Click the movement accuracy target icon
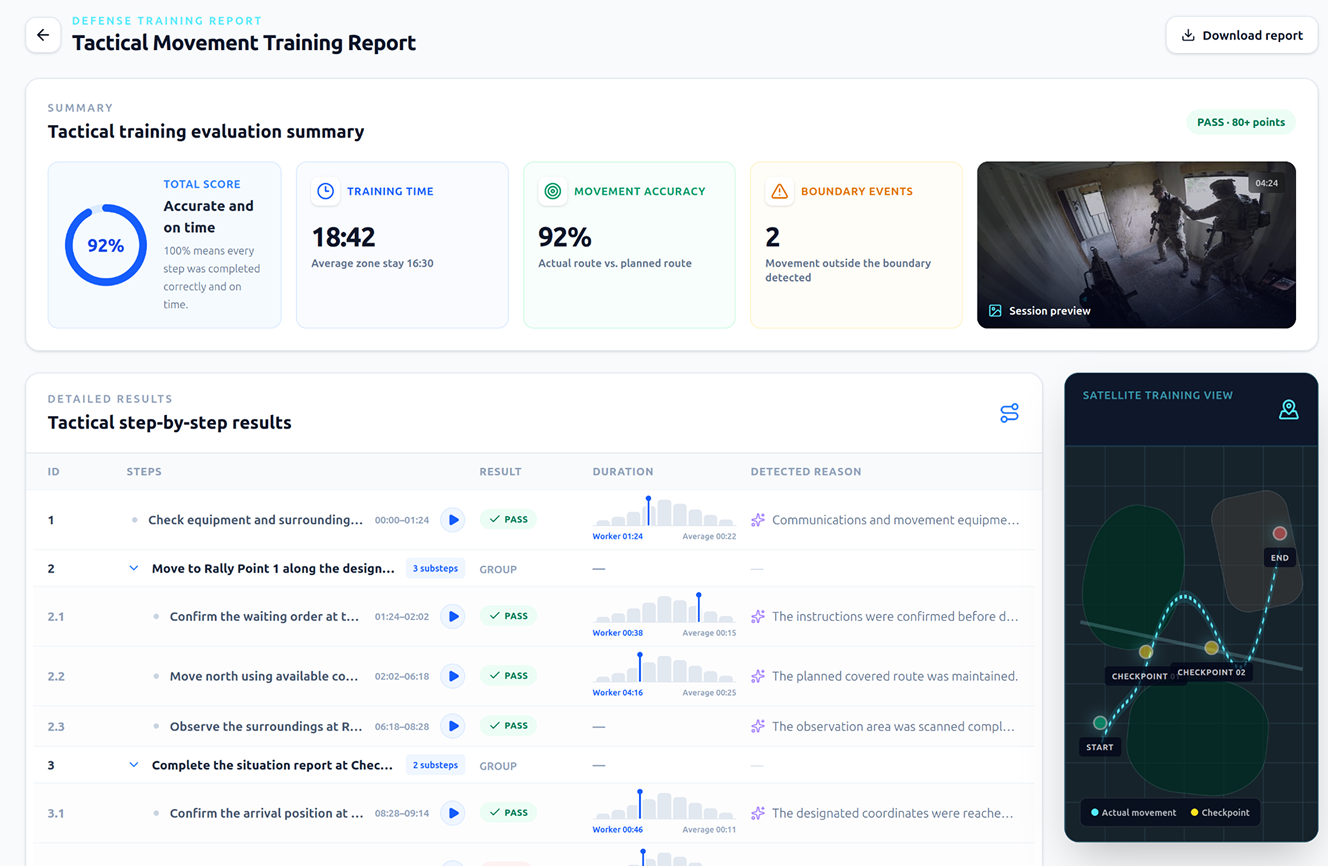 coord(552,191)
